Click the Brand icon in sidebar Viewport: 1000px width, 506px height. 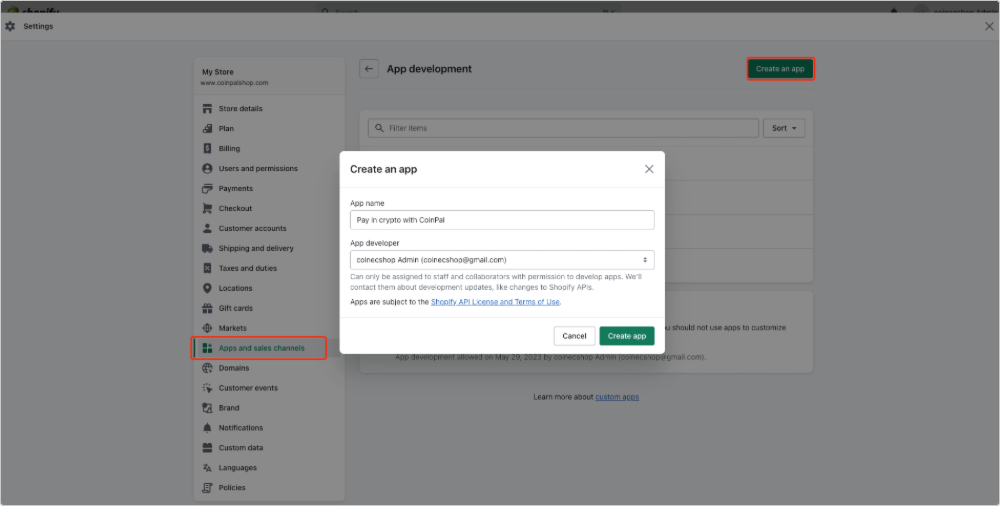click(207, 408)
